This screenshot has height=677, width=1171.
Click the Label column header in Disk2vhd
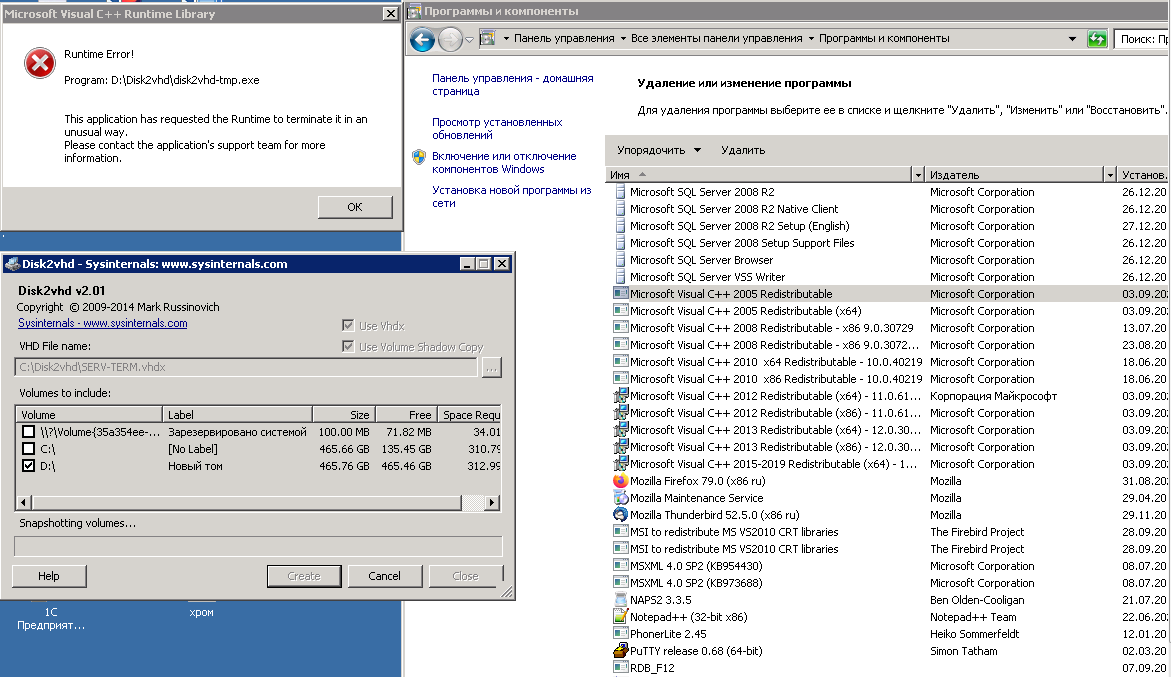coord(237,414)
